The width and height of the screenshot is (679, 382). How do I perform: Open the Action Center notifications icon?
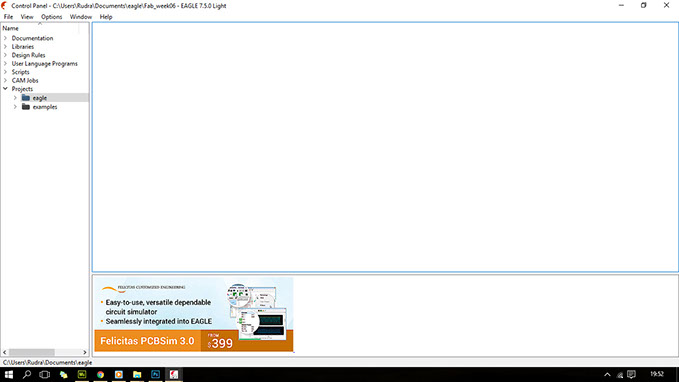click(x=632, y=375)
